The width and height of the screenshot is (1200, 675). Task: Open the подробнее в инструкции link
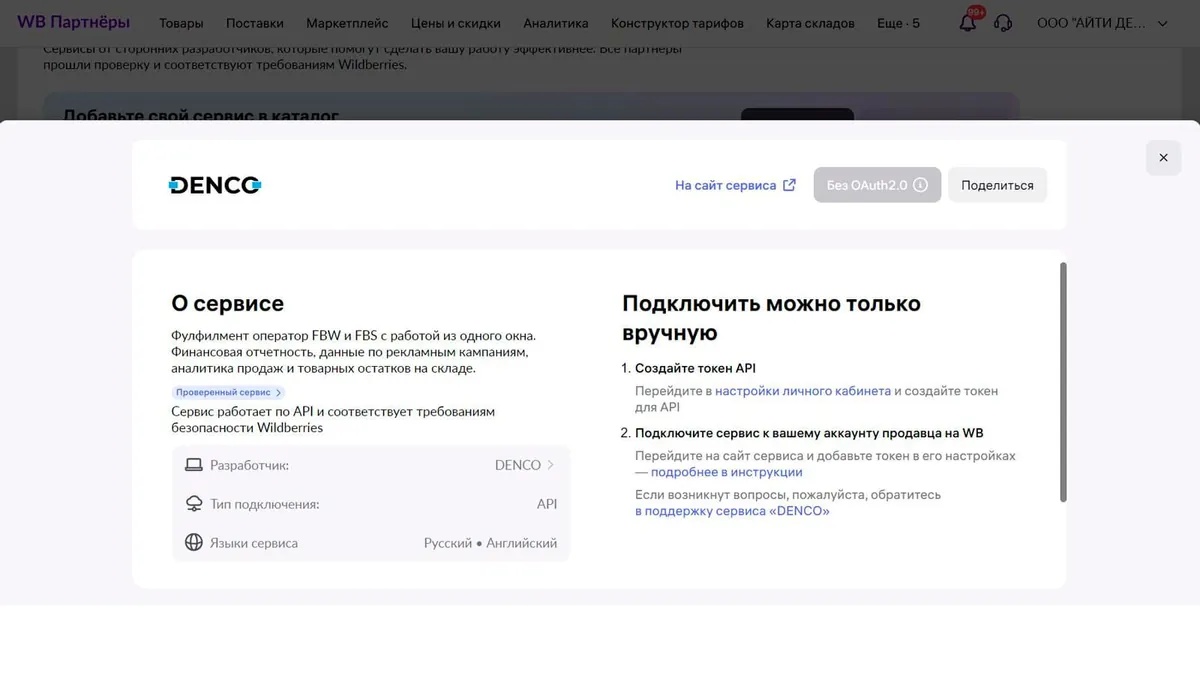[727, 472]
